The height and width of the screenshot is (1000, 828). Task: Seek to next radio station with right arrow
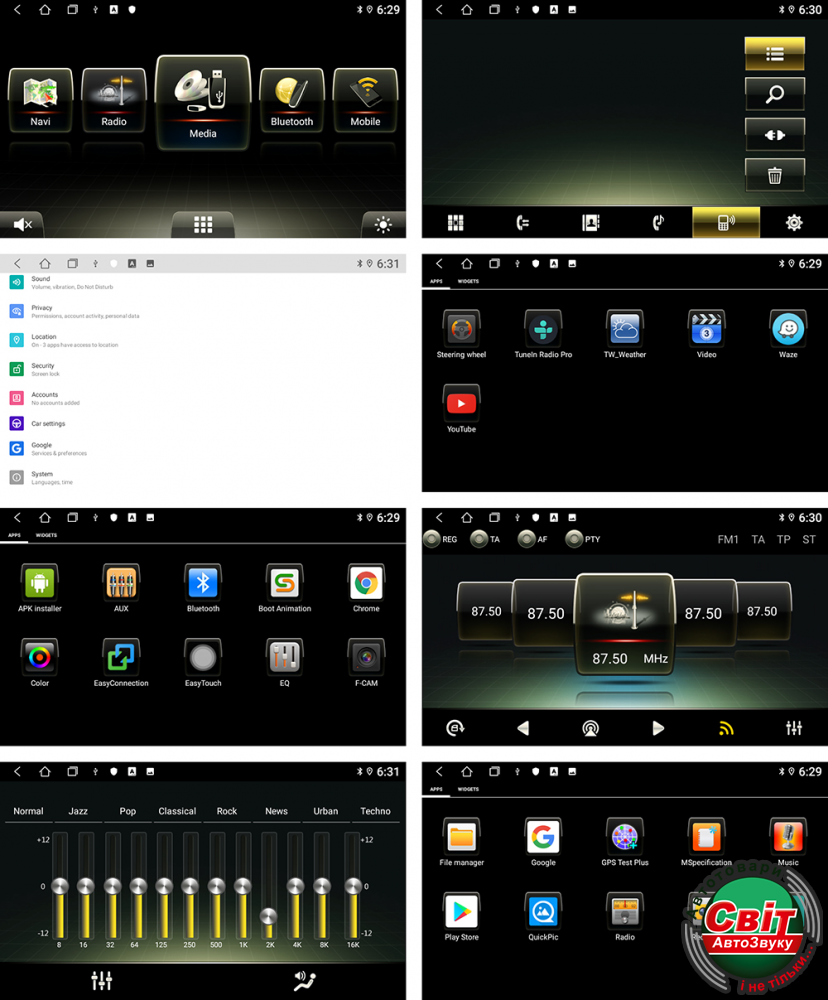click(658, 728)
